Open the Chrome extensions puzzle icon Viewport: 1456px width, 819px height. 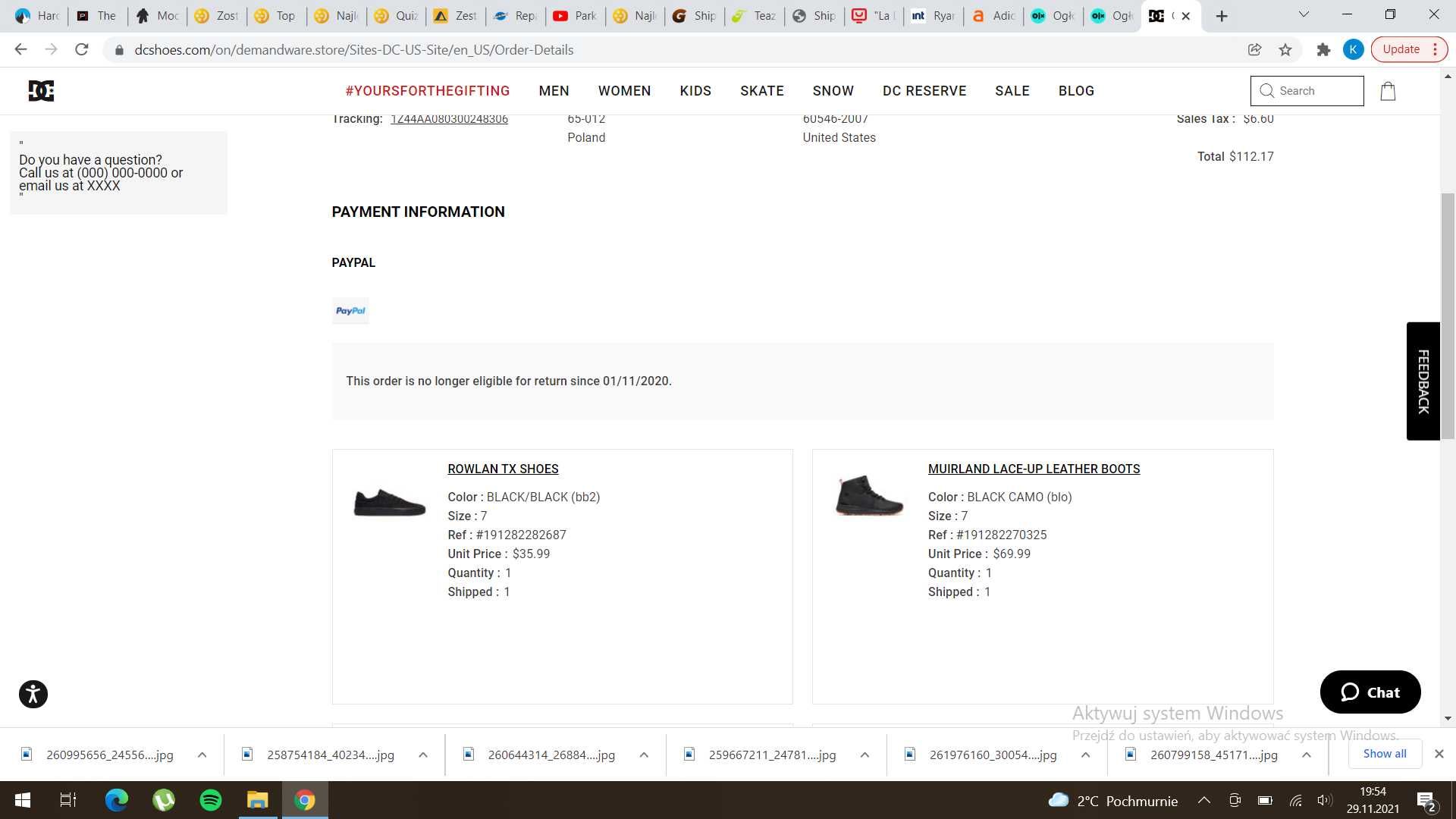[x=1323, y=49]
